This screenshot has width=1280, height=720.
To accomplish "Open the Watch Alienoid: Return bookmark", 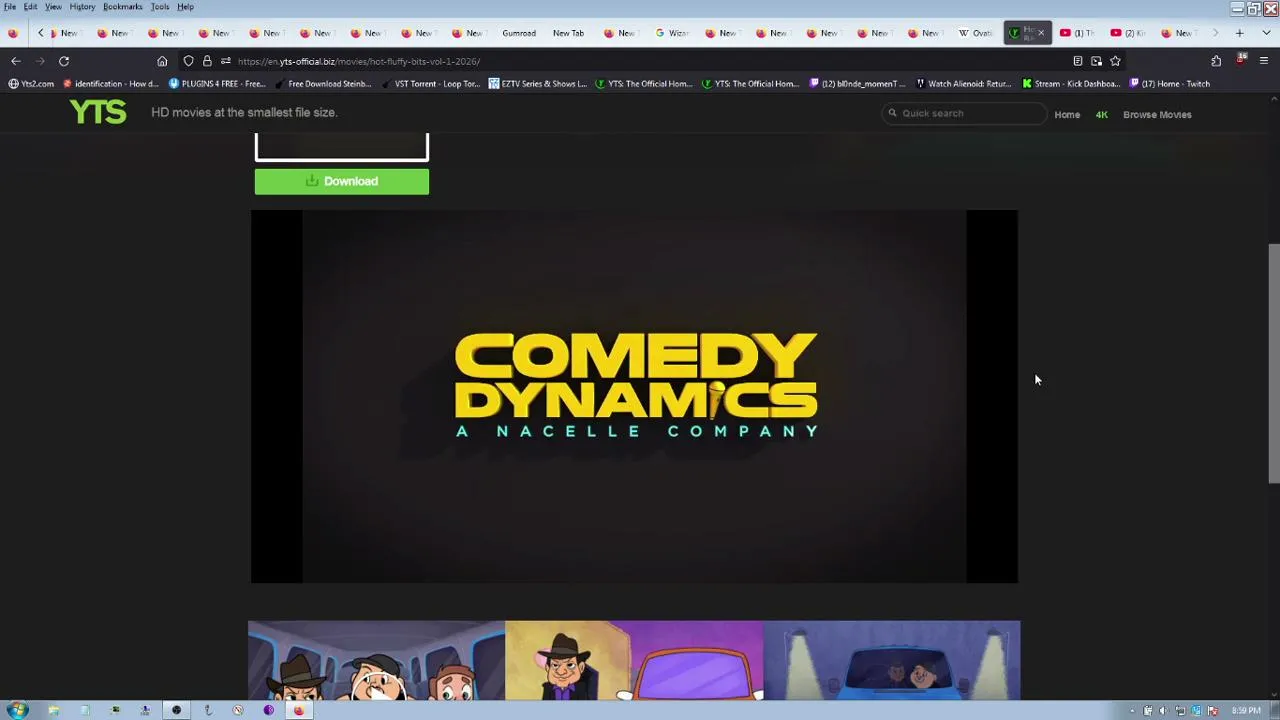I will point(963,84).
